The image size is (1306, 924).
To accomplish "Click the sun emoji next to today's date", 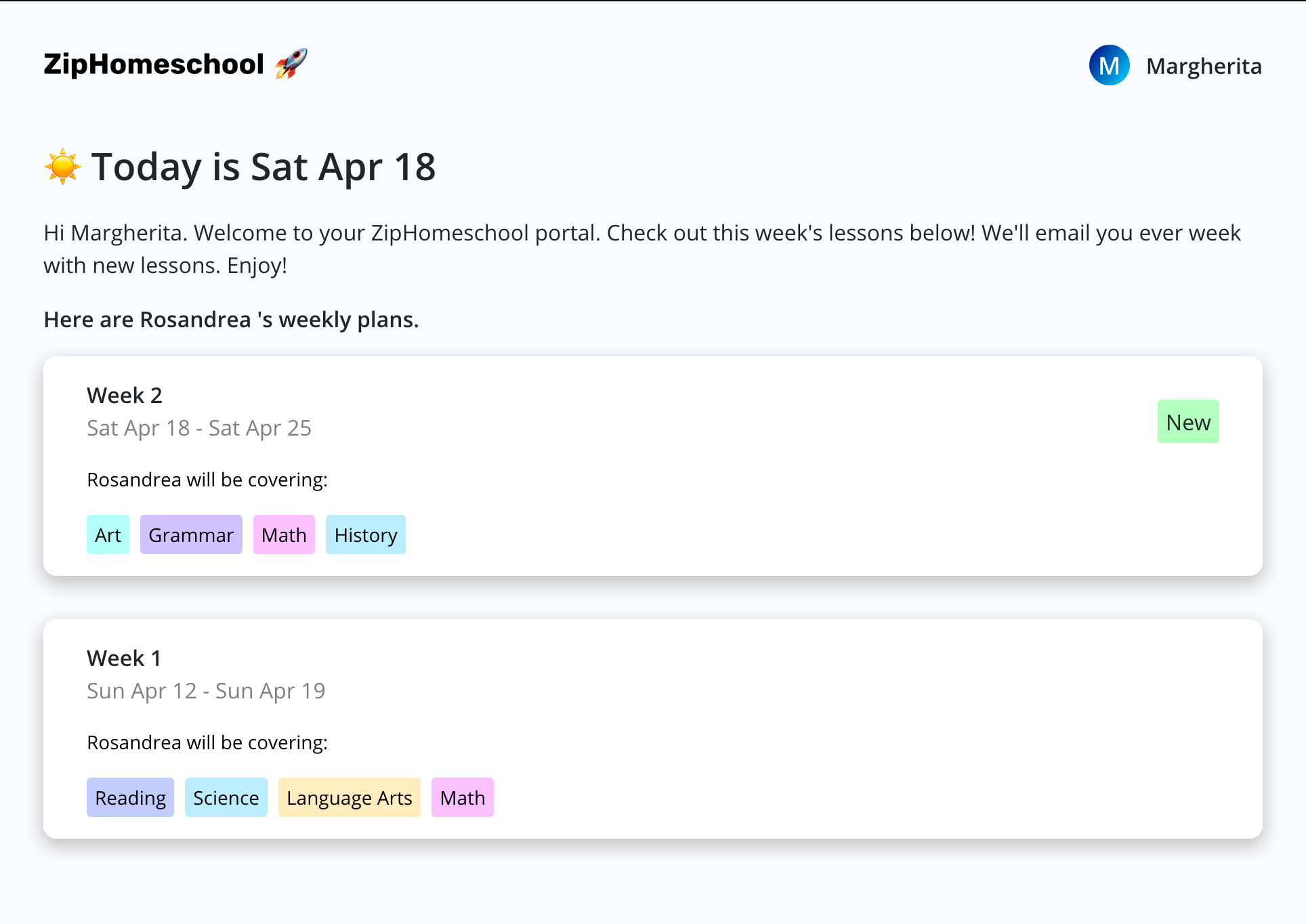I will coord(62,167).
